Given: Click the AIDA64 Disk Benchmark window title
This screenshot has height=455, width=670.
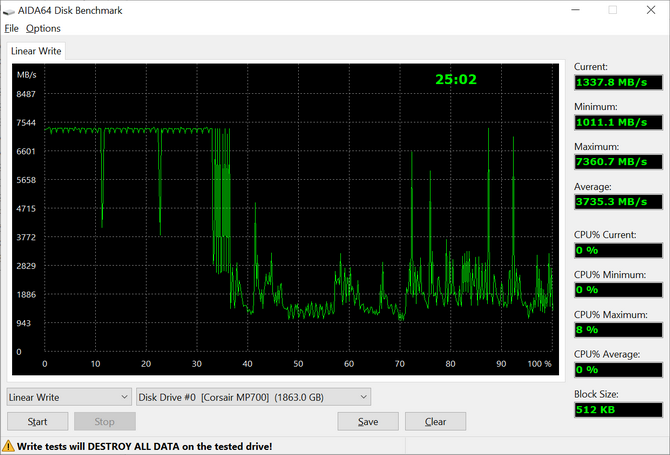Looking at the screenshot, I should tap(70, 11).
